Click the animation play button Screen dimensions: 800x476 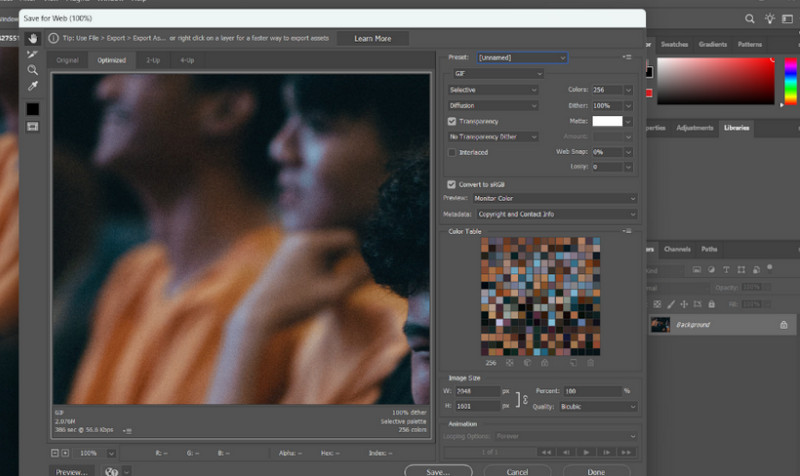(x=586, y=452)
